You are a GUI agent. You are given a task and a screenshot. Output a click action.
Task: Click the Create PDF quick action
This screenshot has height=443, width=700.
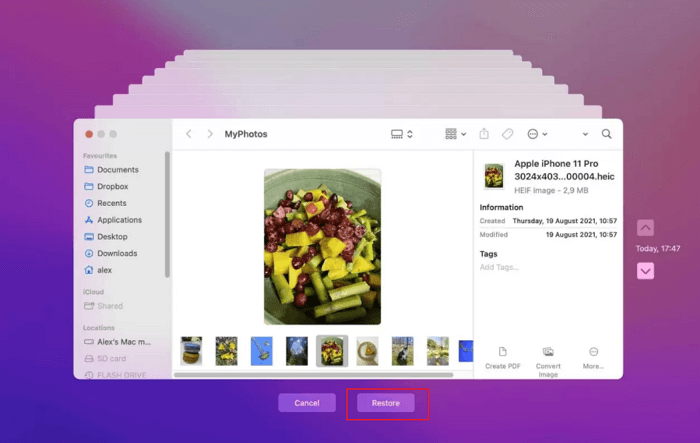pos(502,357)
